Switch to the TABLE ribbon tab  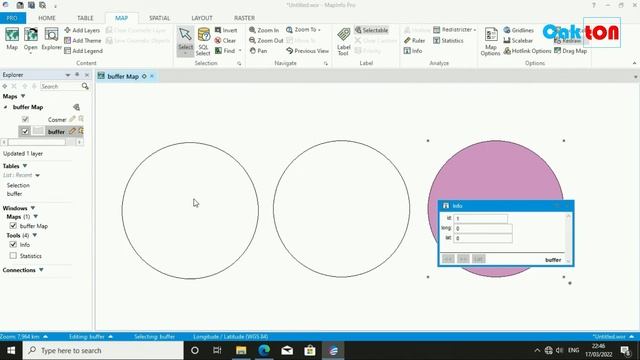(x=85, y=18)
